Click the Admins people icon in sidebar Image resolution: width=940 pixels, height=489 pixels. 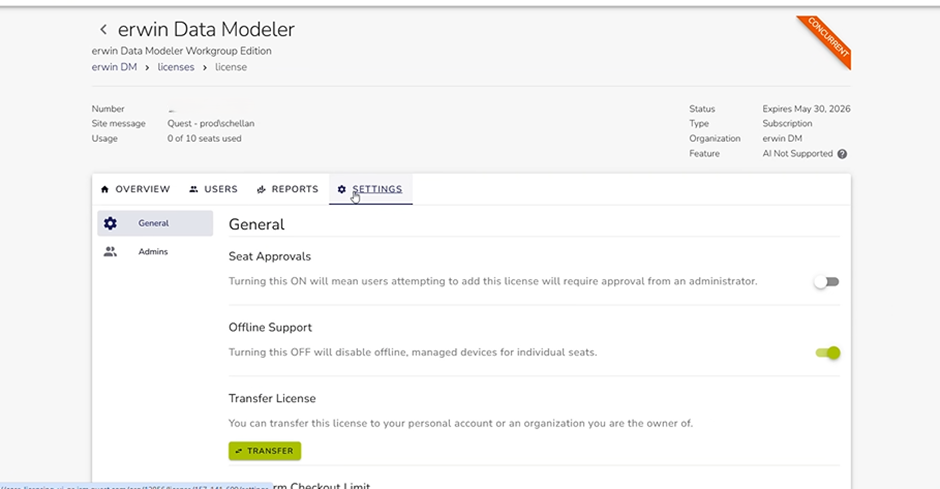[110, 252]
